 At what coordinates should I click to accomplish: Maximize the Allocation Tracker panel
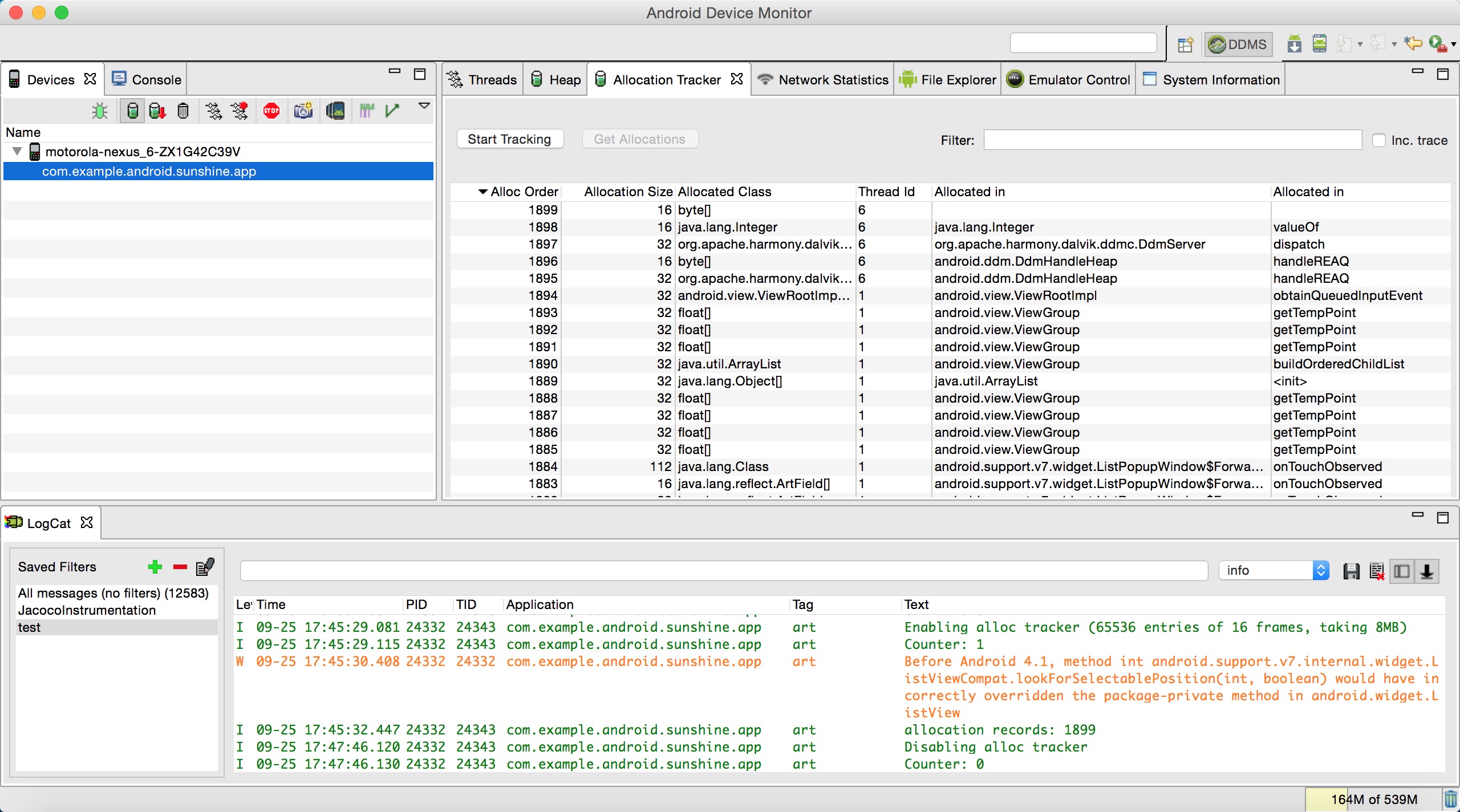[1443, 74]
